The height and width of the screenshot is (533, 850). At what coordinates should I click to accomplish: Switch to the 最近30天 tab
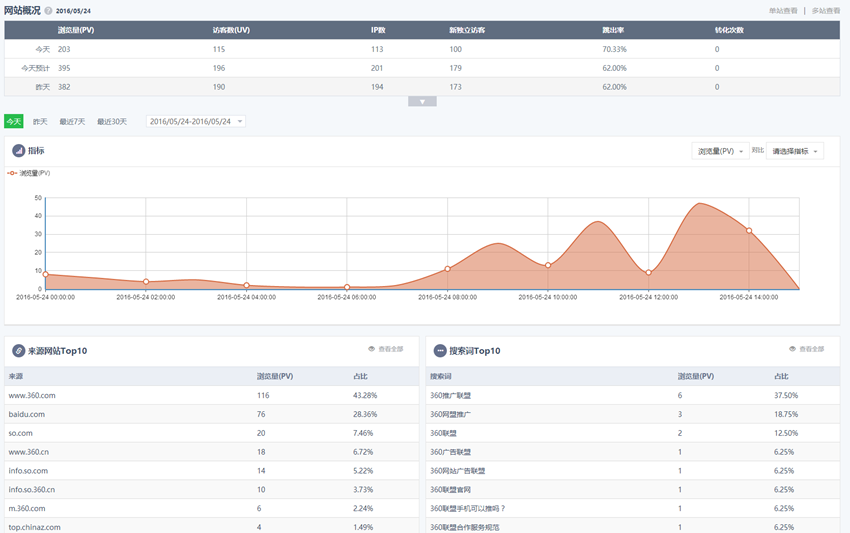[x=112, y=121]
